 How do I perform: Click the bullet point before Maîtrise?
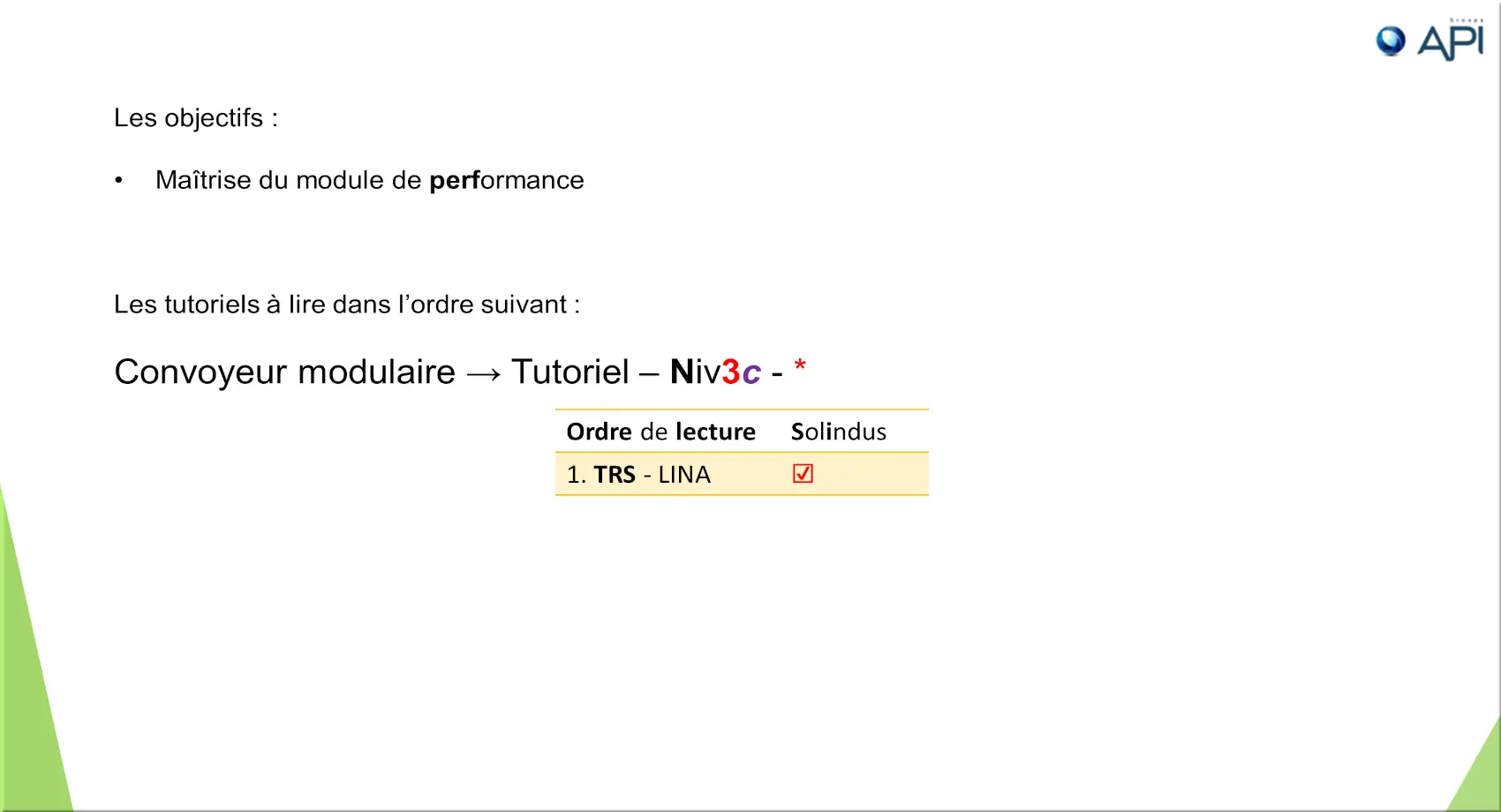pos(118,181)
